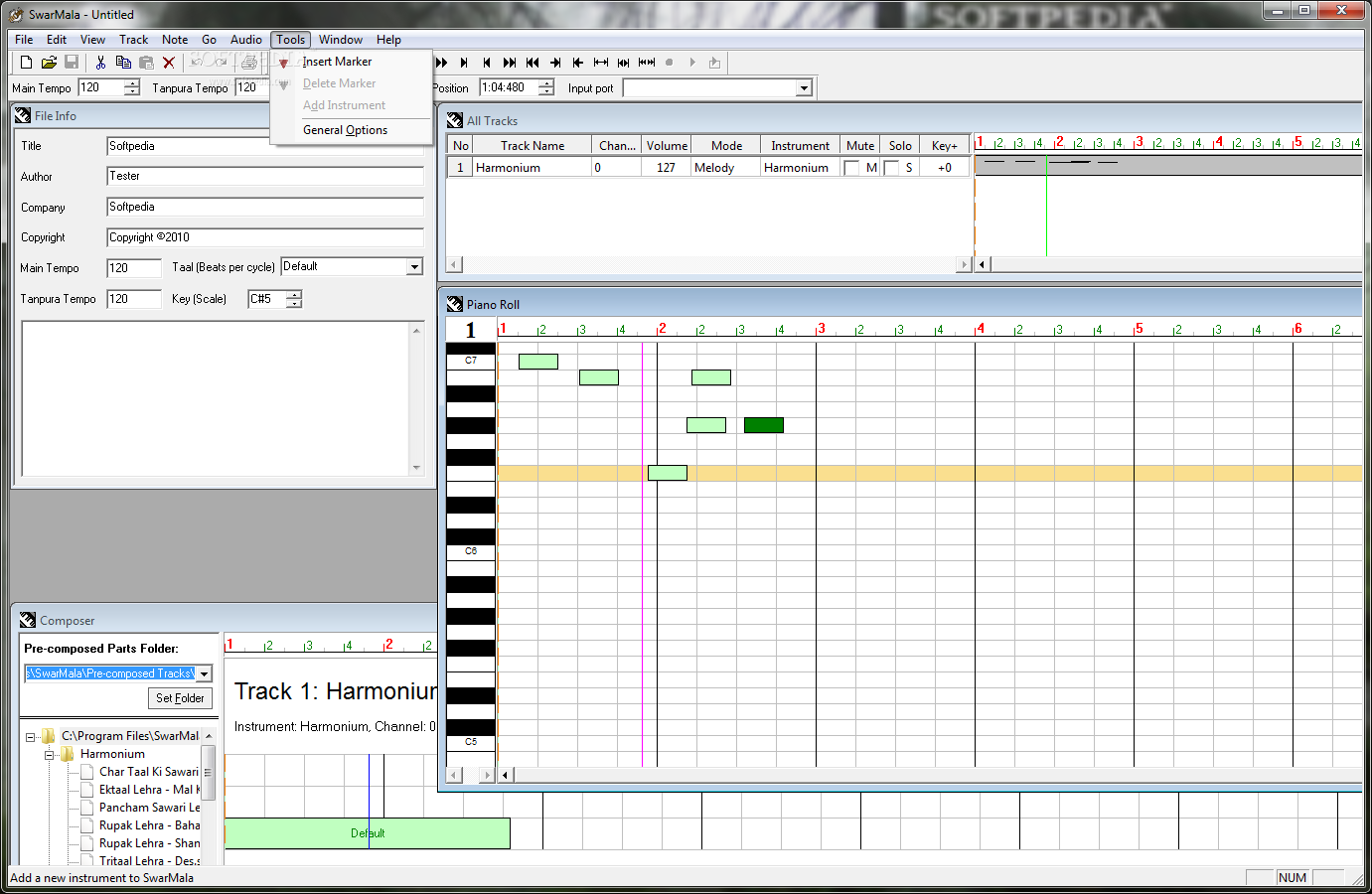Toggle the Solo checkbox for Harmonium track

[891, 168]
